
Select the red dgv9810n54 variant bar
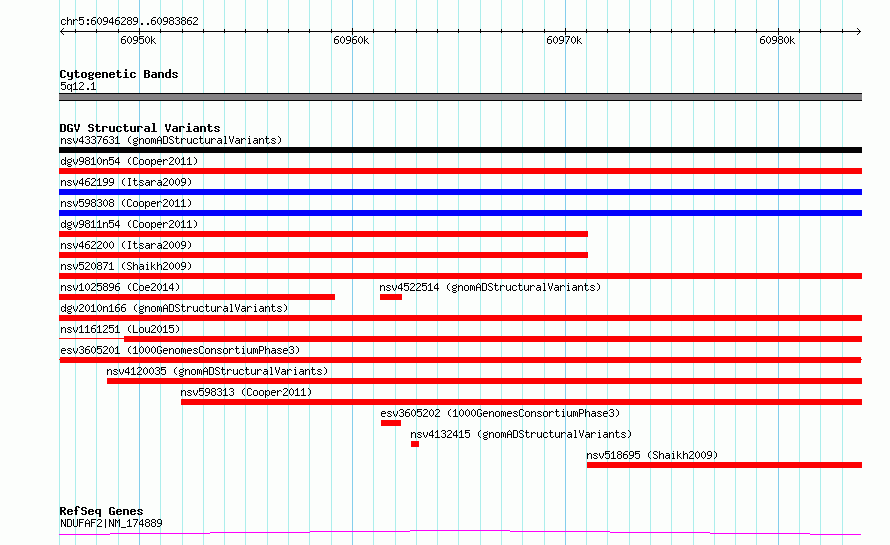point(460,171)
